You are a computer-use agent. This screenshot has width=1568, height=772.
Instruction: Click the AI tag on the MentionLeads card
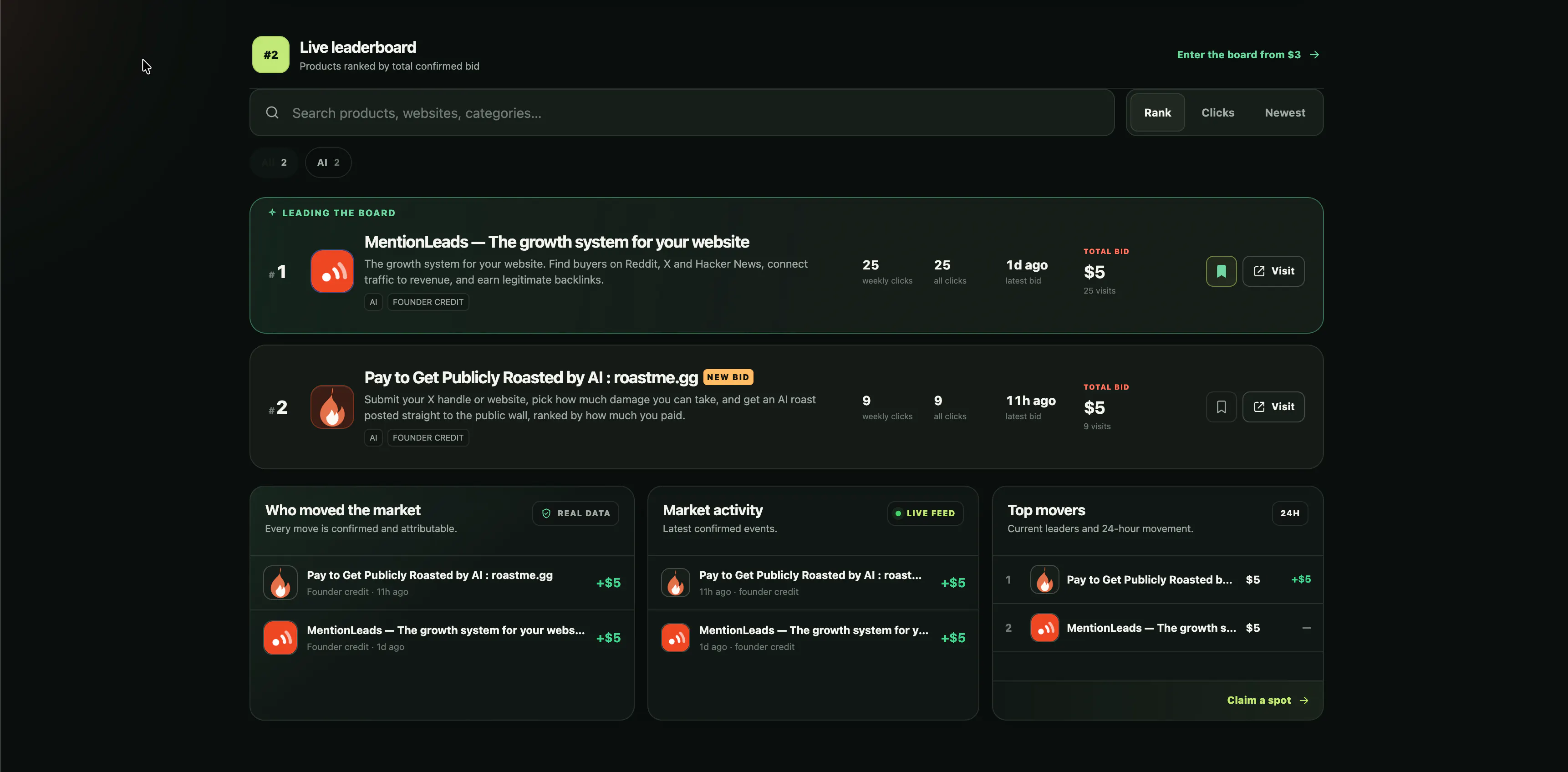373,302
